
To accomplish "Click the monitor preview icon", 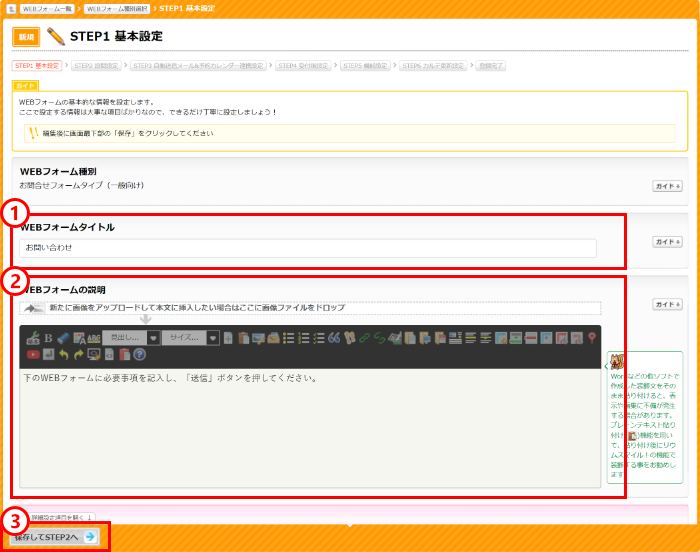I will coord(94,355).
